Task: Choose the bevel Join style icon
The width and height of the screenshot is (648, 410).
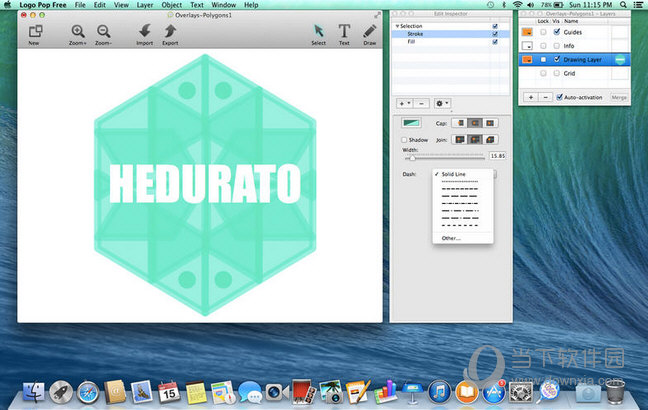Action: pos(490,140)
